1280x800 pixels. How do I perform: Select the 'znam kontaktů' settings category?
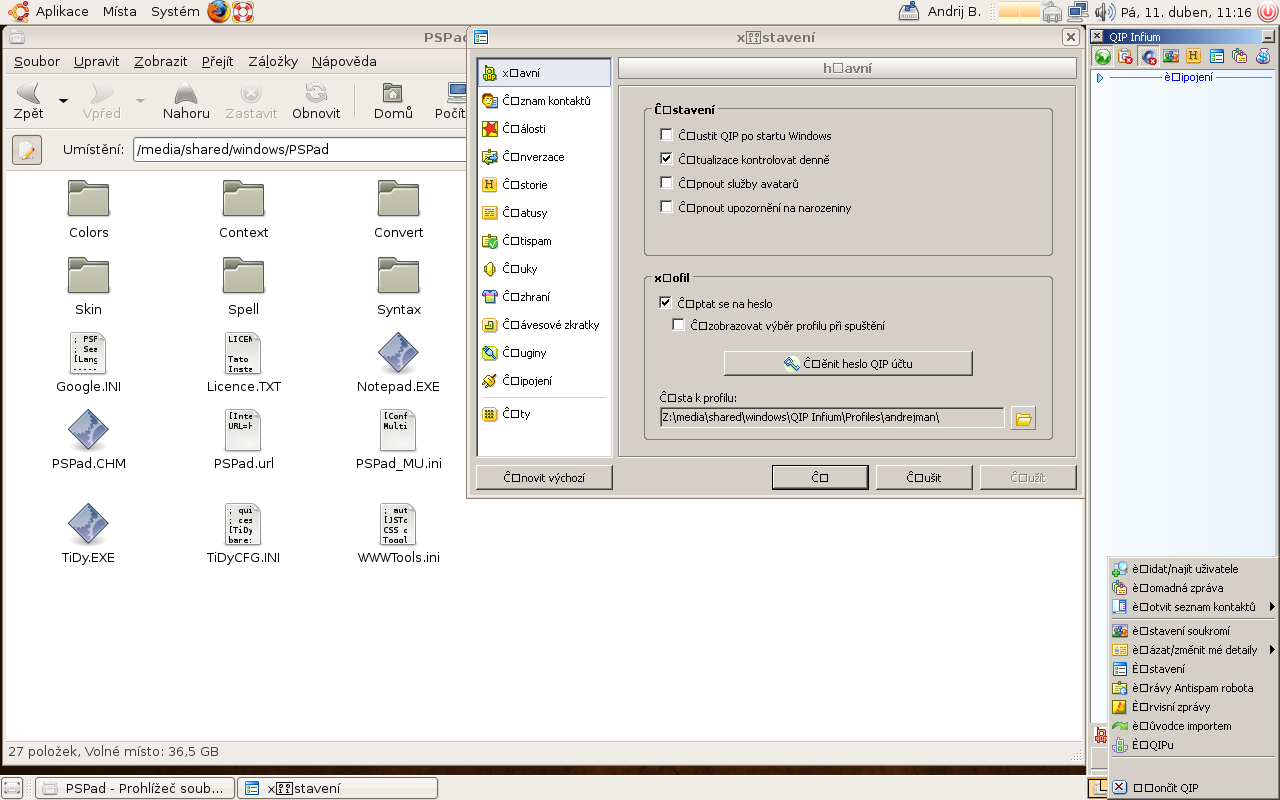coord(544,101)
